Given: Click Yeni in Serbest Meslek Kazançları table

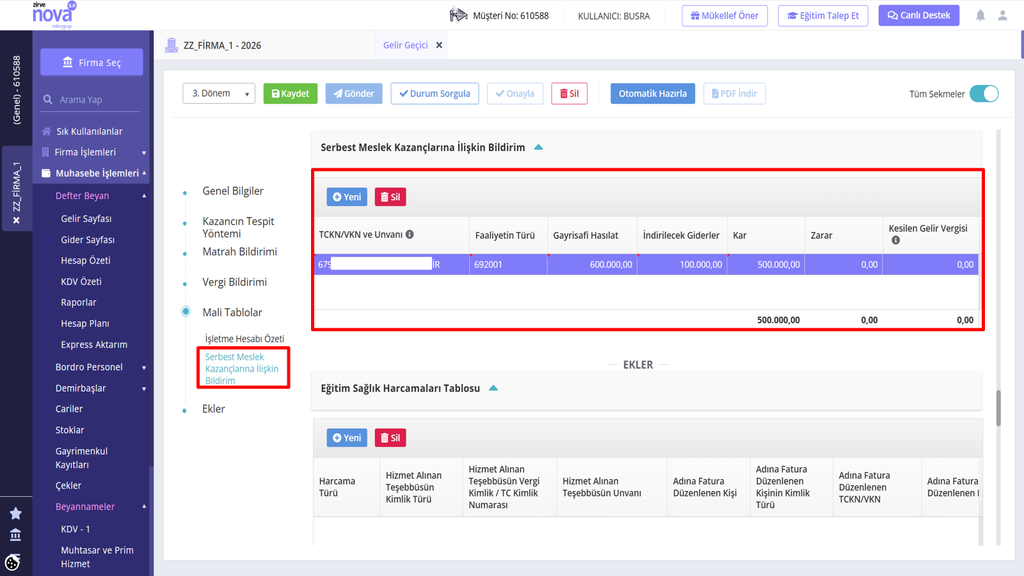Looking at the screenshot, I should tap(347, 197).
